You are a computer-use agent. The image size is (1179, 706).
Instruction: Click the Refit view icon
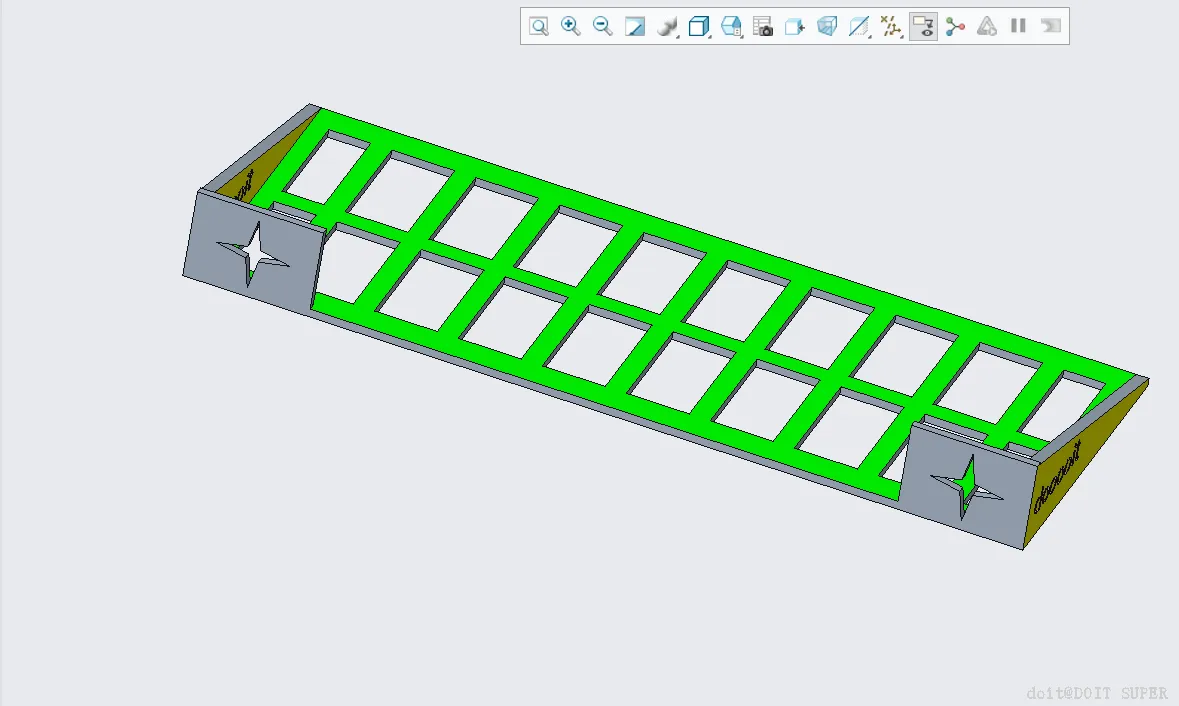tap(538, 26)
